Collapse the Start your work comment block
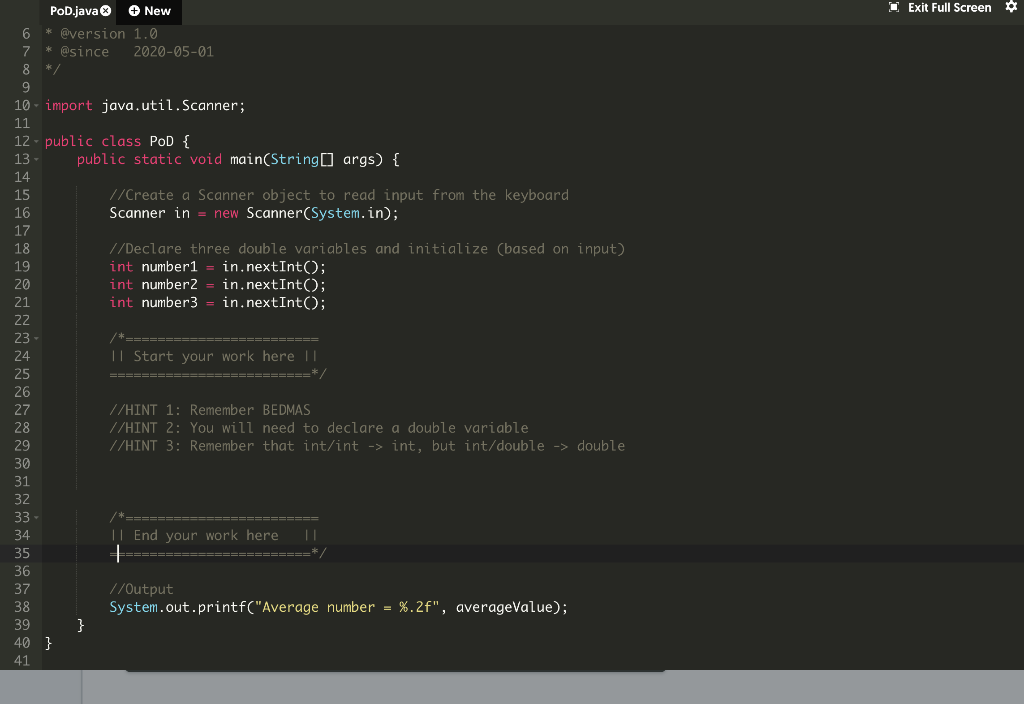This screenshot has width=1024, height=704. click(x=36, y=338)
